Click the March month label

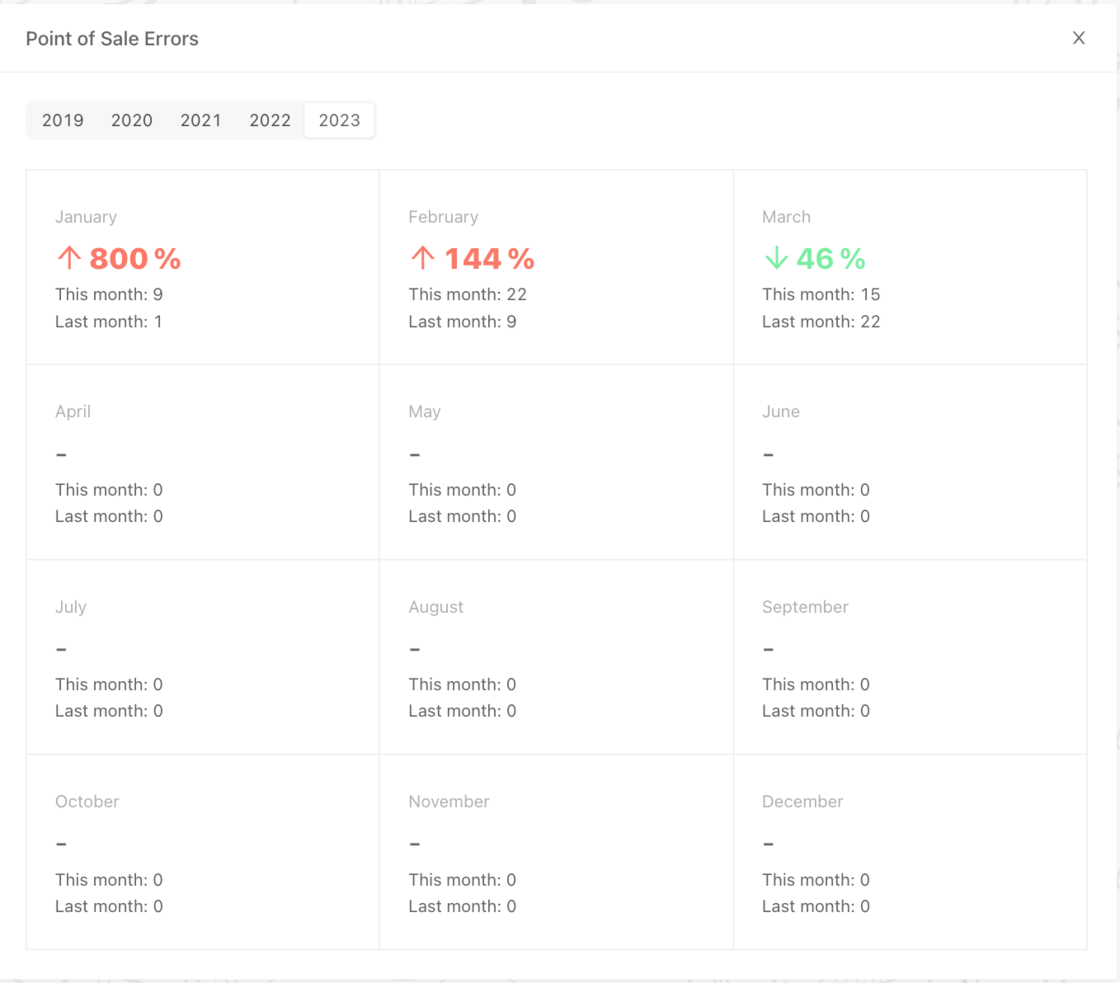coord(786,217)
